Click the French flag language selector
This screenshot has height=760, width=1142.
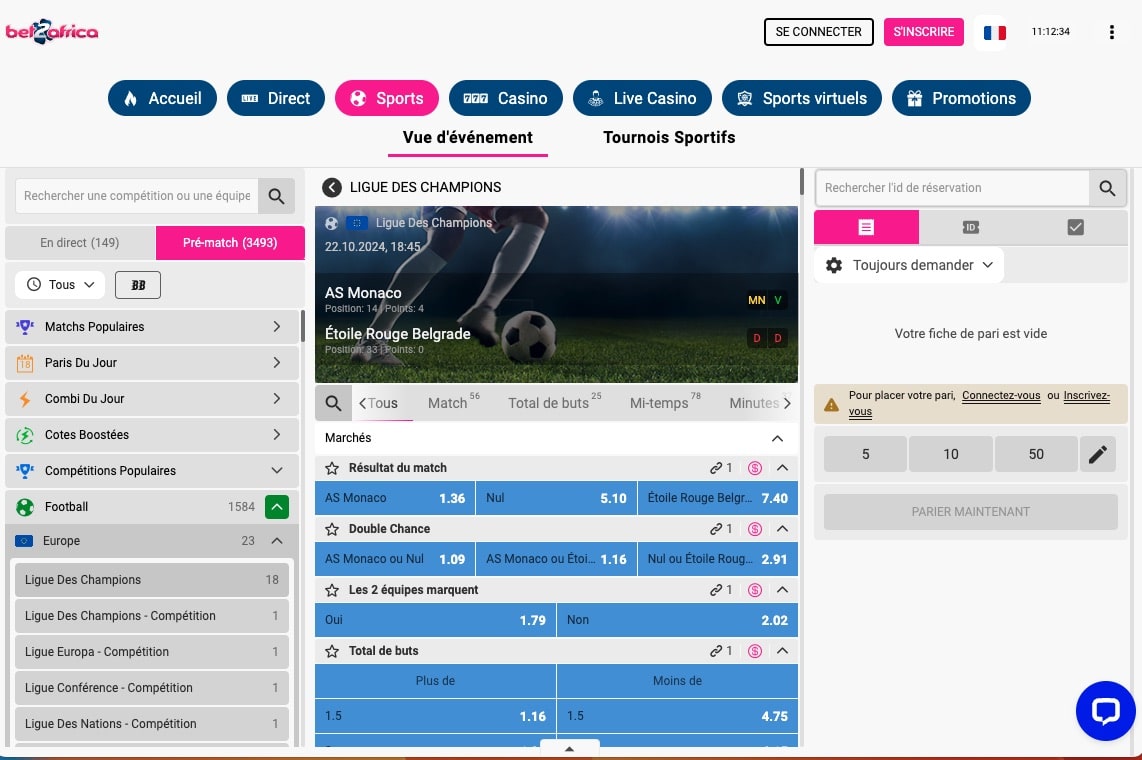click(x=993, y=31)
